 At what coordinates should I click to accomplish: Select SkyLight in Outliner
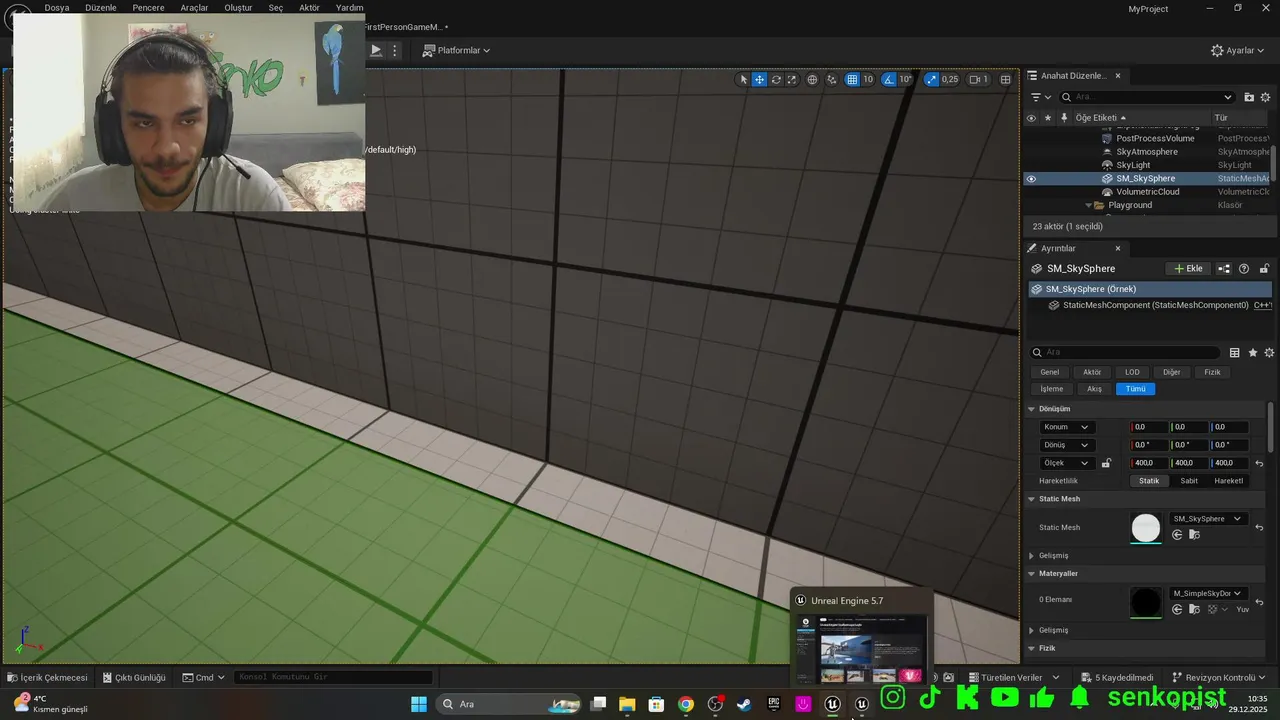coord(1133,165)
